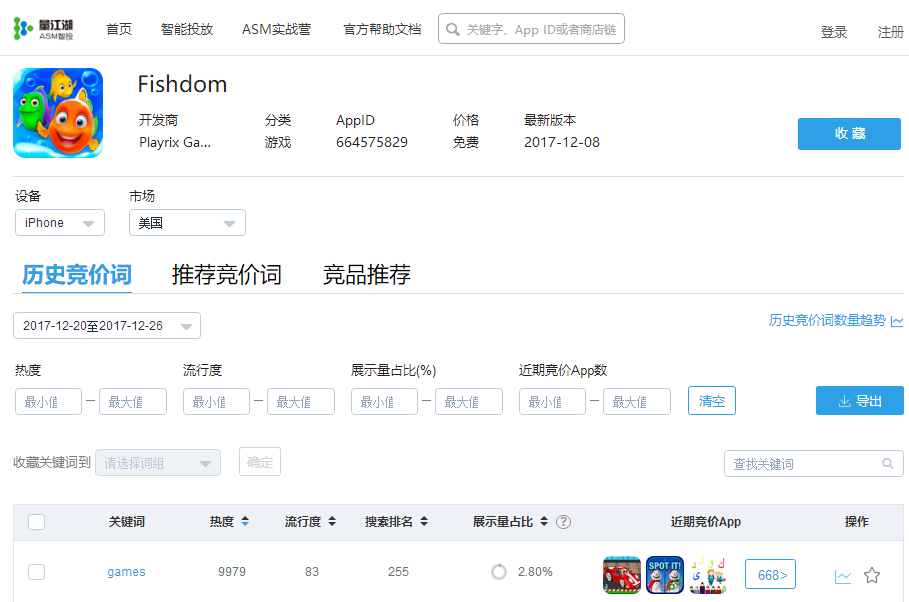
Task: Toggle the select-all checkbox in table header
Action: tap(37, 522)
